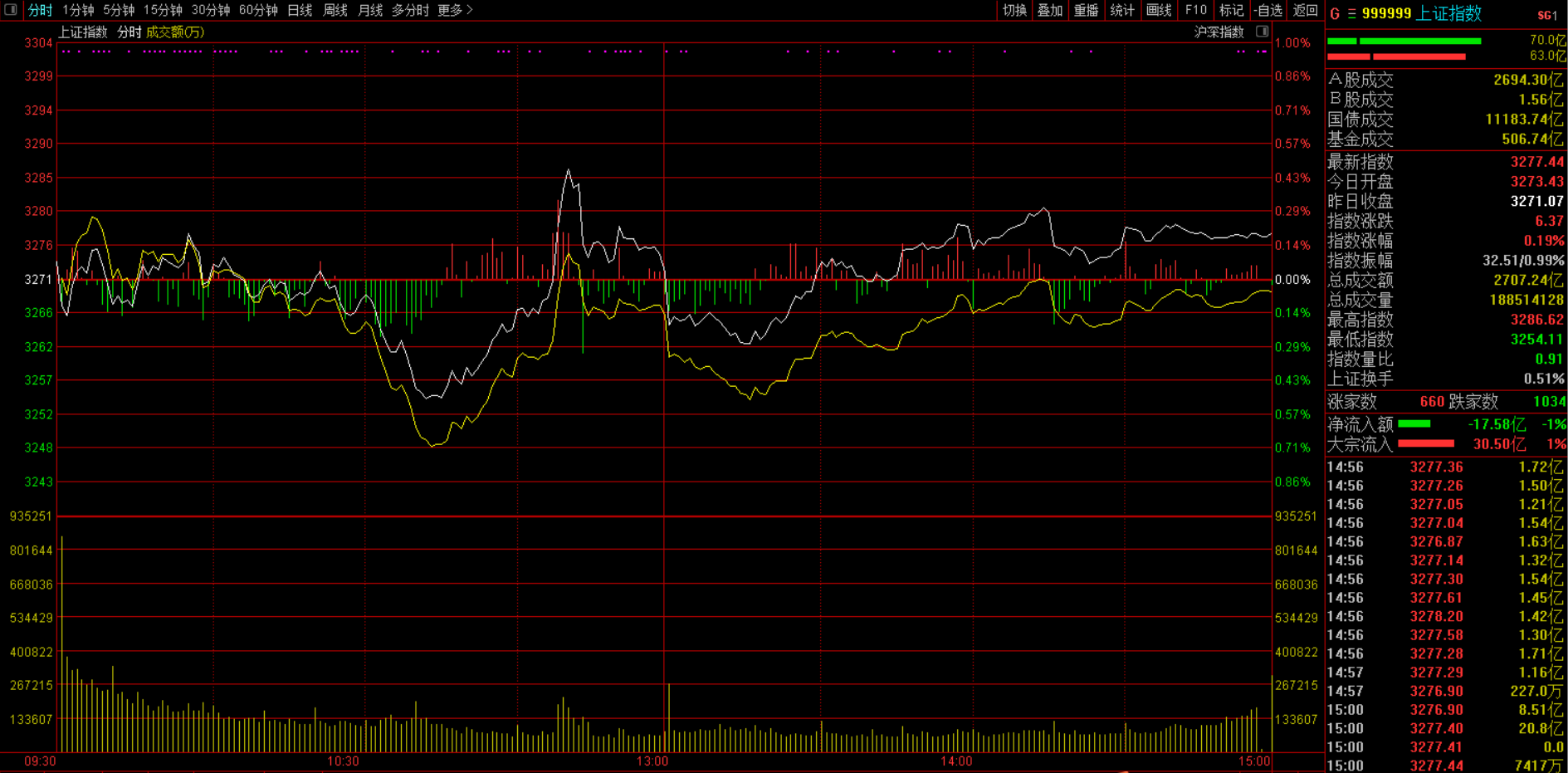Viewport: 1568px width, 773px height.
Task: Click the 13:00 time axis label
Action: (x=652, y=761)
